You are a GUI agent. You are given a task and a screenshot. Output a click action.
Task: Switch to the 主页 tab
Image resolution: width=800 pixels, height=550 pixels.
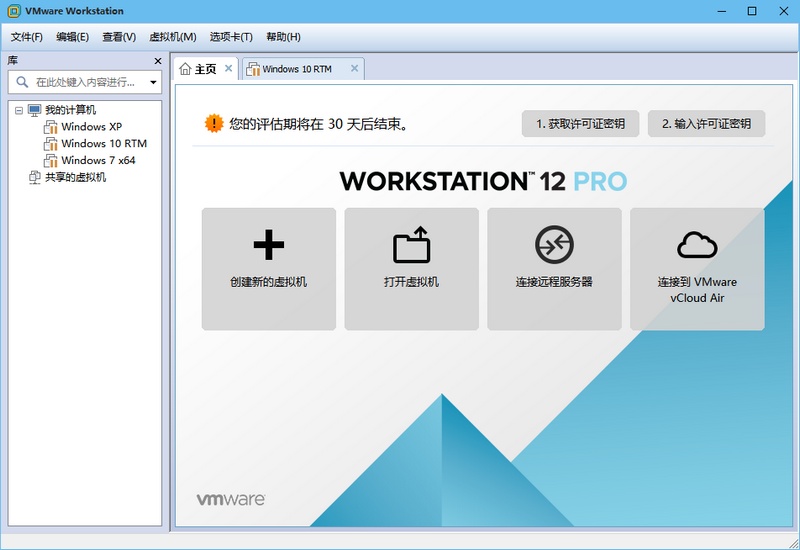(x=205, y=69)
